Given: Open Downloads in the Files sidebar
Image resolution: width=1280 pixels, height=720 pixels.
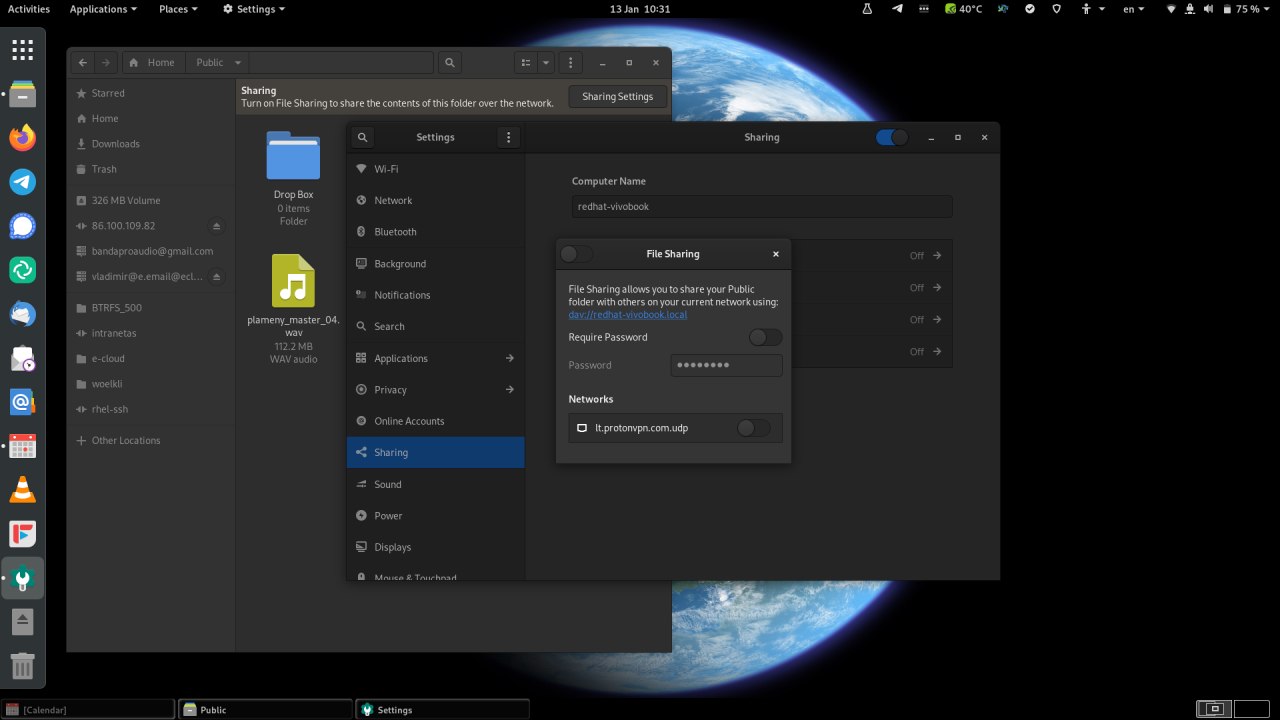Looking at the screenshot, I should 151,144.
